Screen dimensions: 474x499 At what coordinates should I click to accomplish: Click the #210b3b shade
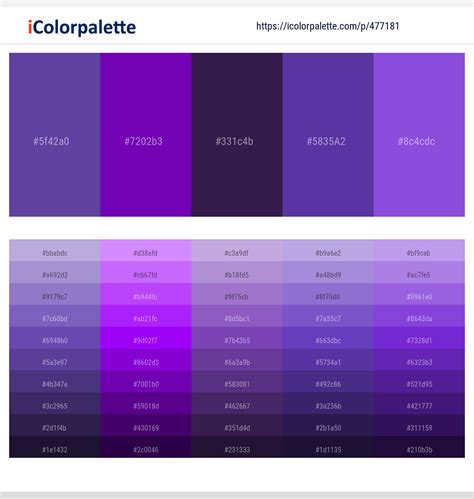[x=419, y=447]
